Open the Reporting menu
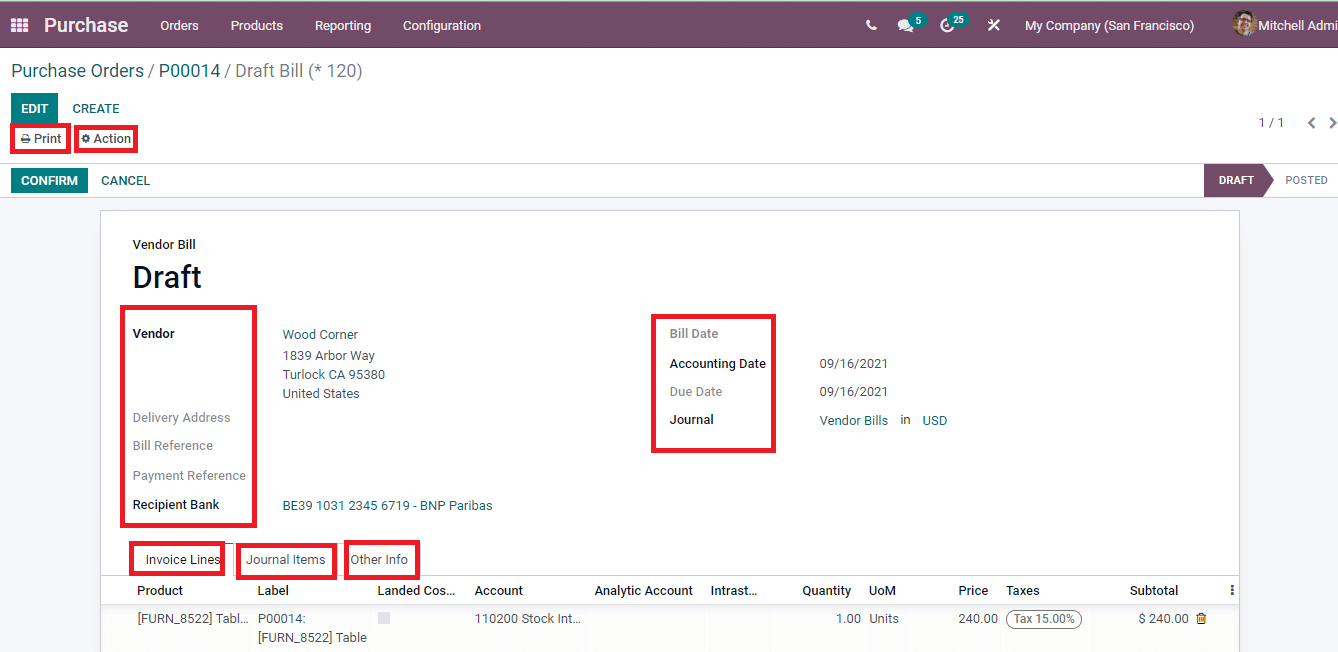 coord(343,26)
